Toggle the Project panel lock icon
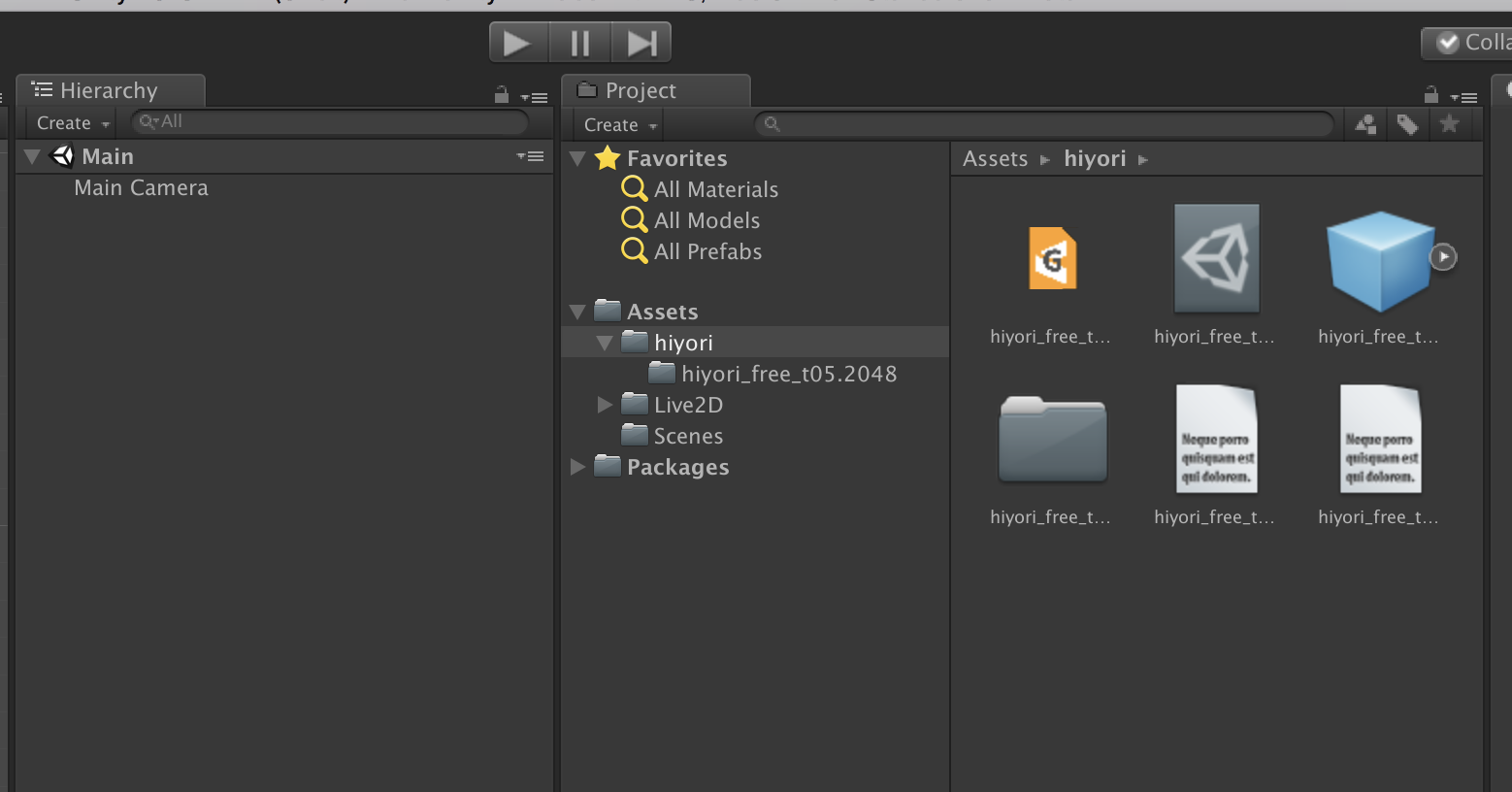 click(x=1430, y=95)
